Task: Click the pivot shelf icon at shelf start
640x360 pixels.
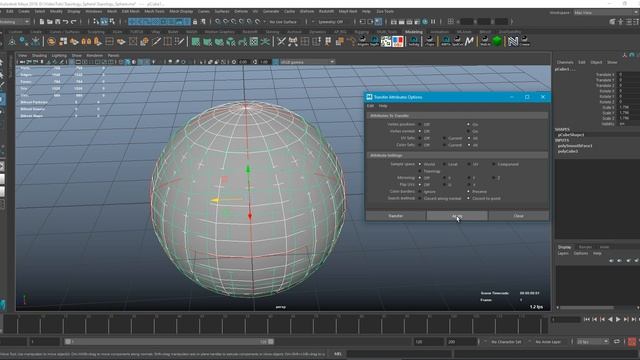Action: (12, 41)
